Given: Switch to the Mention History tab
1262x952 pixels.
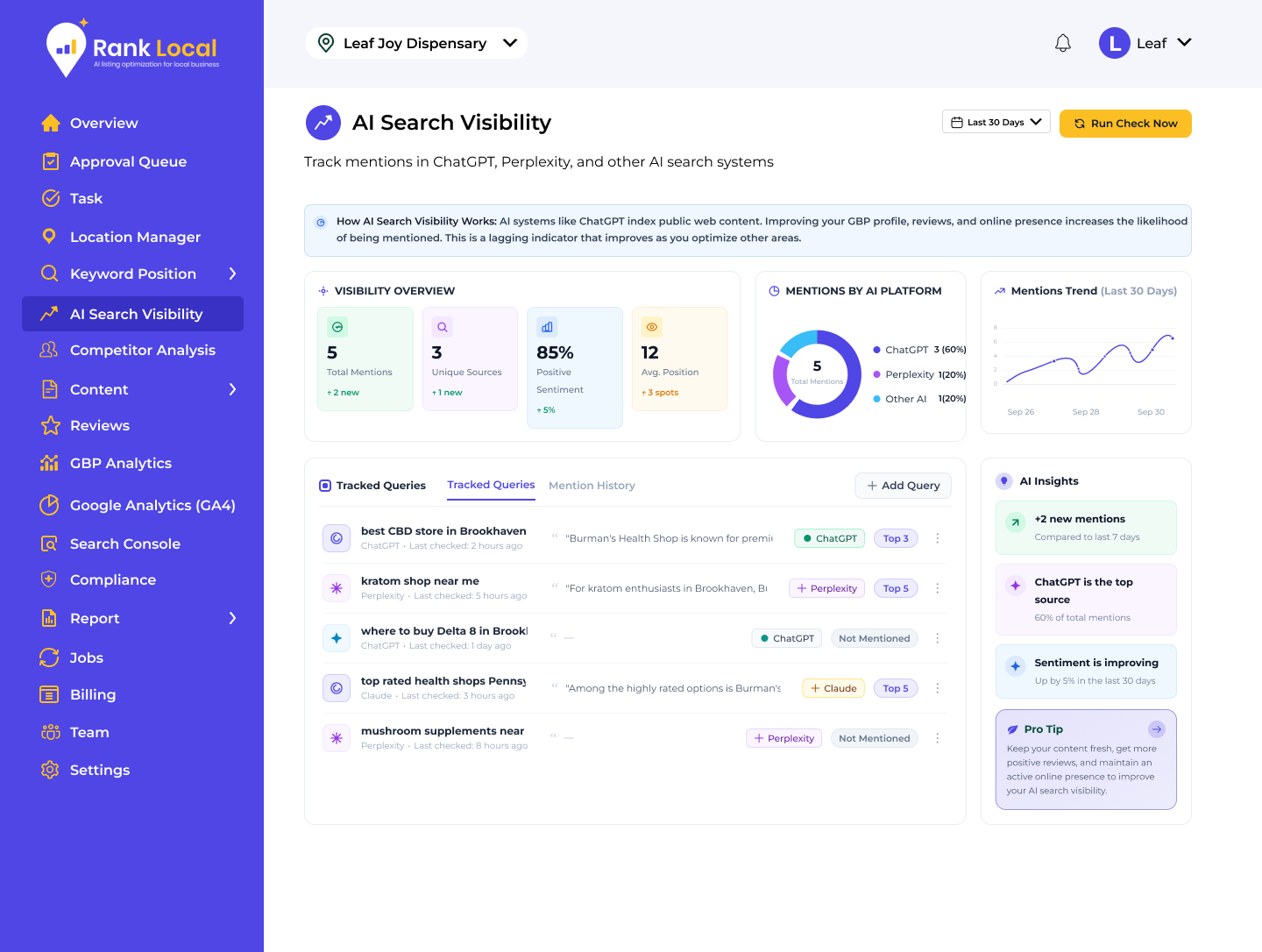Looking at the screenshot, I should [592, 486].
